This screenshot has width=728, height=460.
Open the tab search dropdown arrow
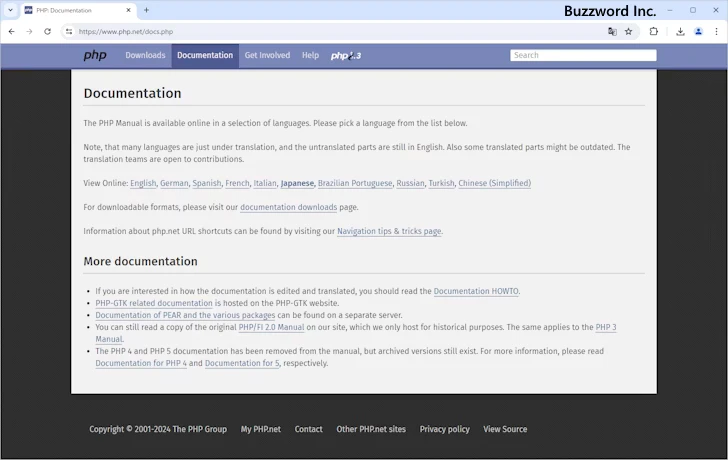tap(10, 10)
